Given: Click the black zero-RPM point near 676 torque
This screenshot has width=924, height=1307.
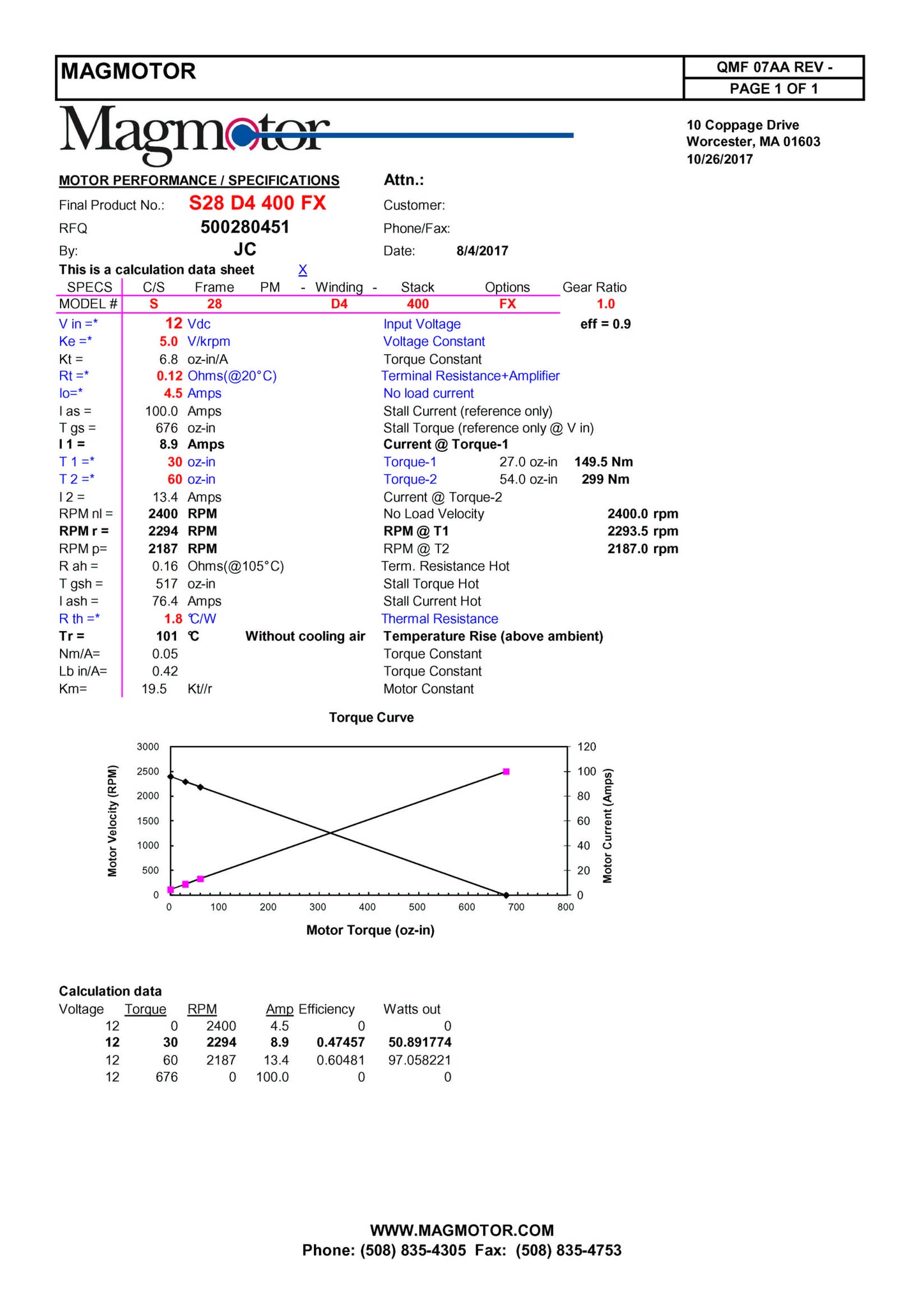Looking at the screenshot, I should pos(506,895).
